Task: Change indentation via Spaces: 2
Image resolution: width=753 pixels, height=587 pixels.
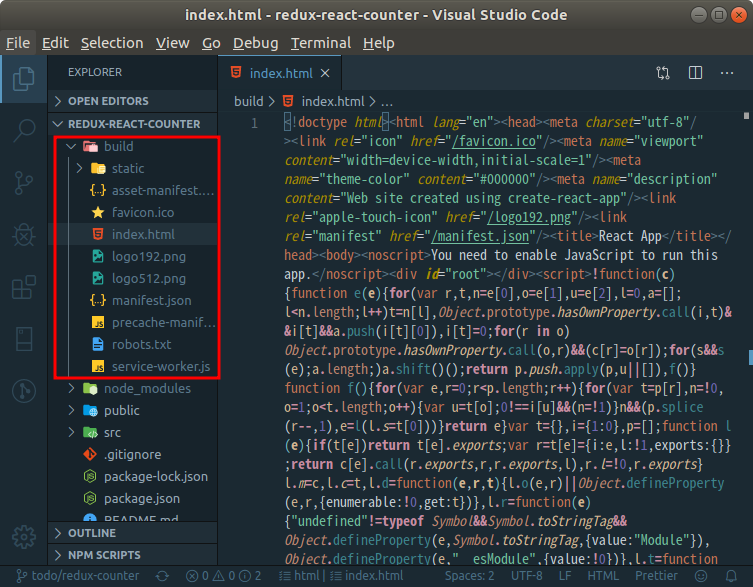Action: click(469, 576)
